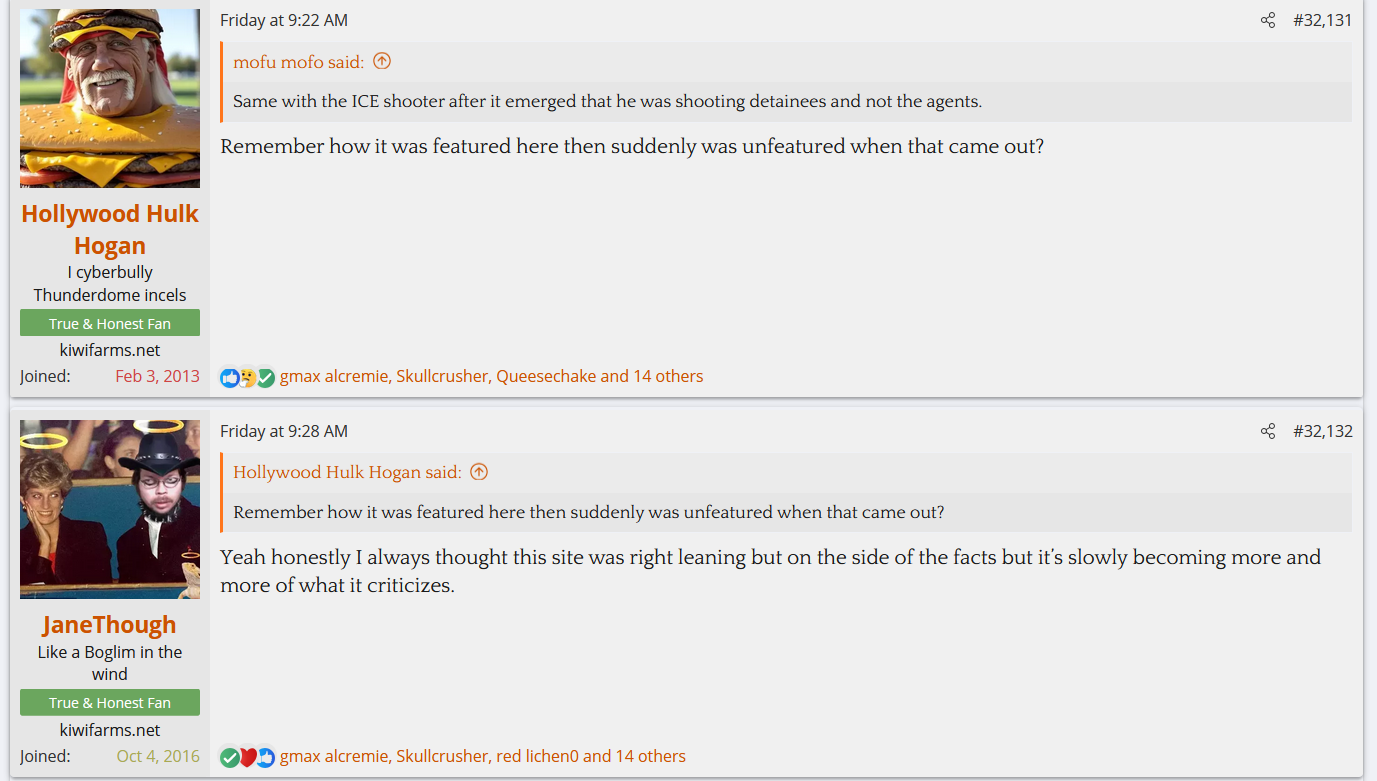This screenshot has width=1377, height=781.
Task: Click the red heart reaction on JaneThough's post
Action: 247,757
